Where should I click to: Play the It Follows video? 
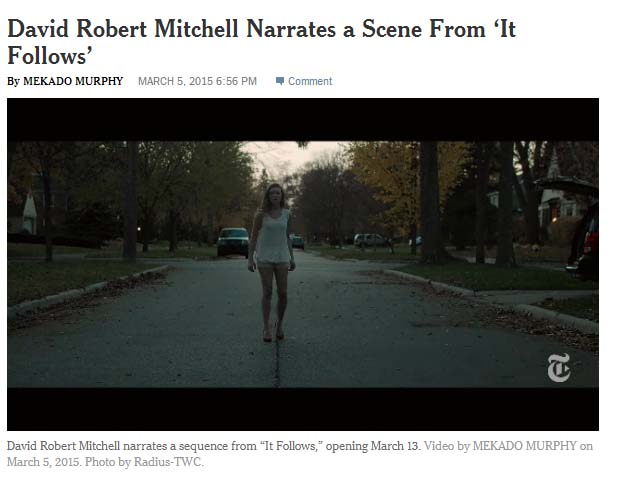tap(303, 264)
